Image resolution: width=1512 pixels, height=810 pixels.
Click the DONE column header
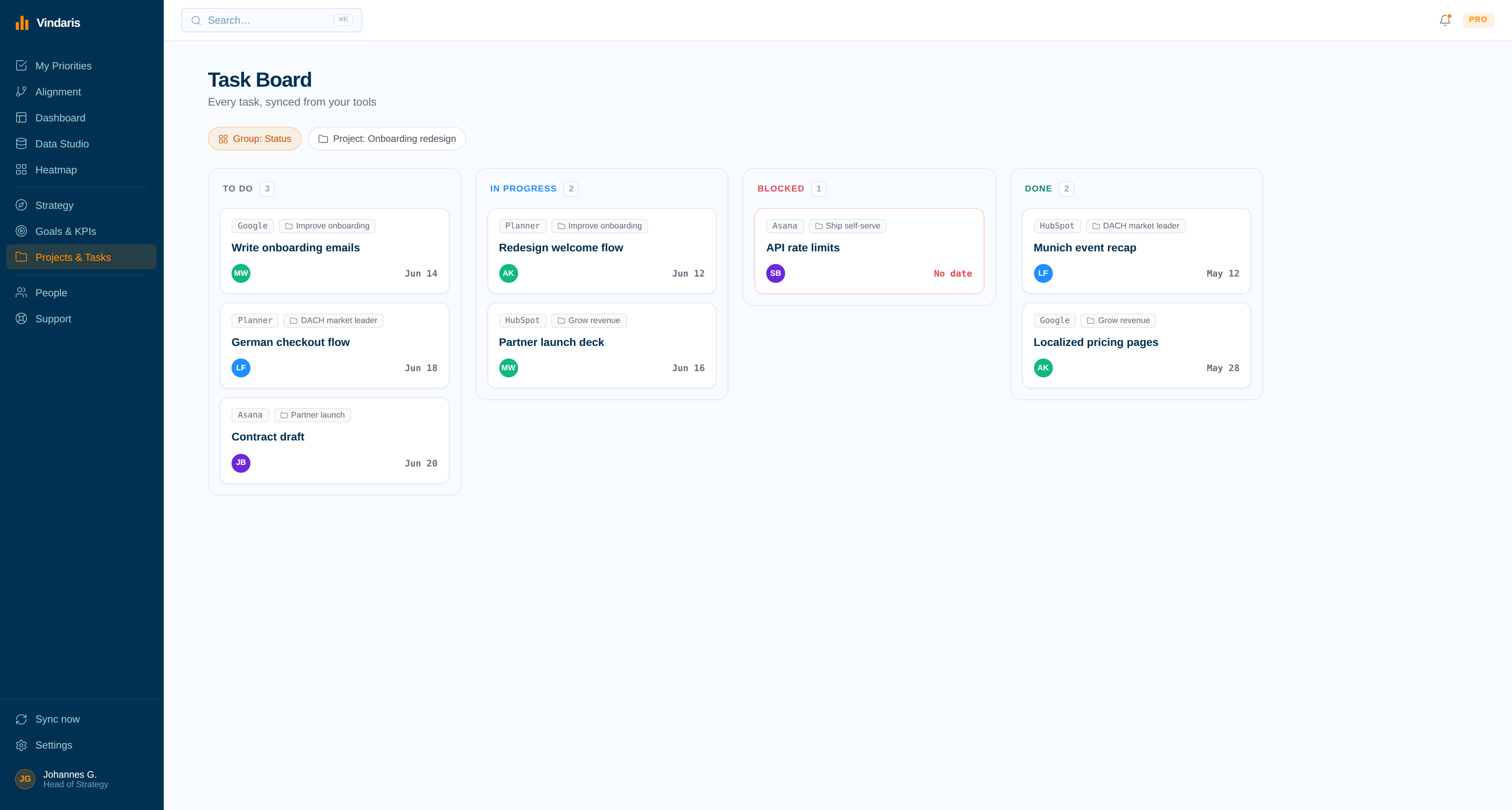[1038, 189]
